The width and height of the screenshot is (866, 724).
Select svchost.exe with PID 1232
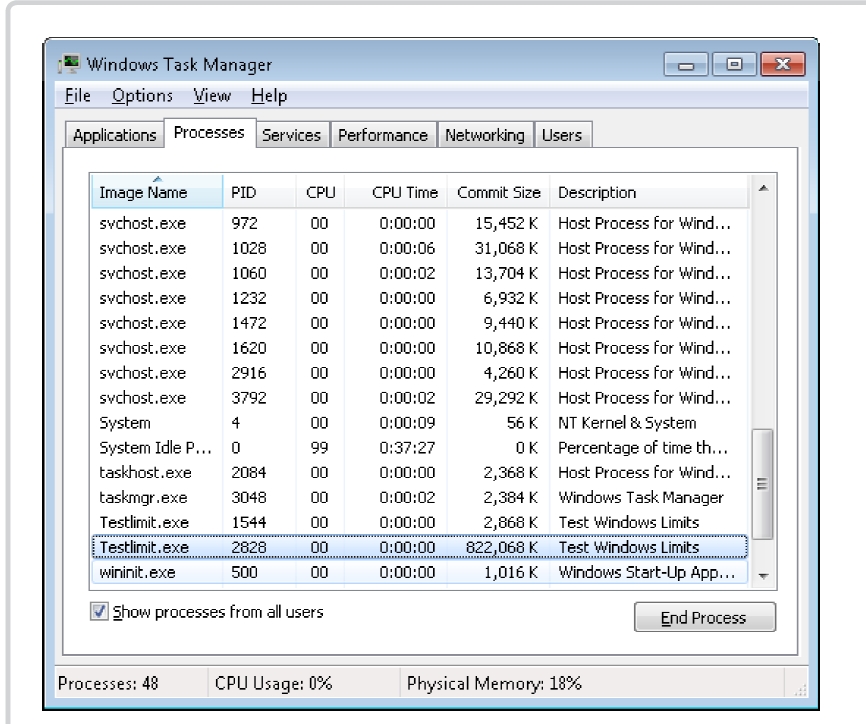(420, 298)
